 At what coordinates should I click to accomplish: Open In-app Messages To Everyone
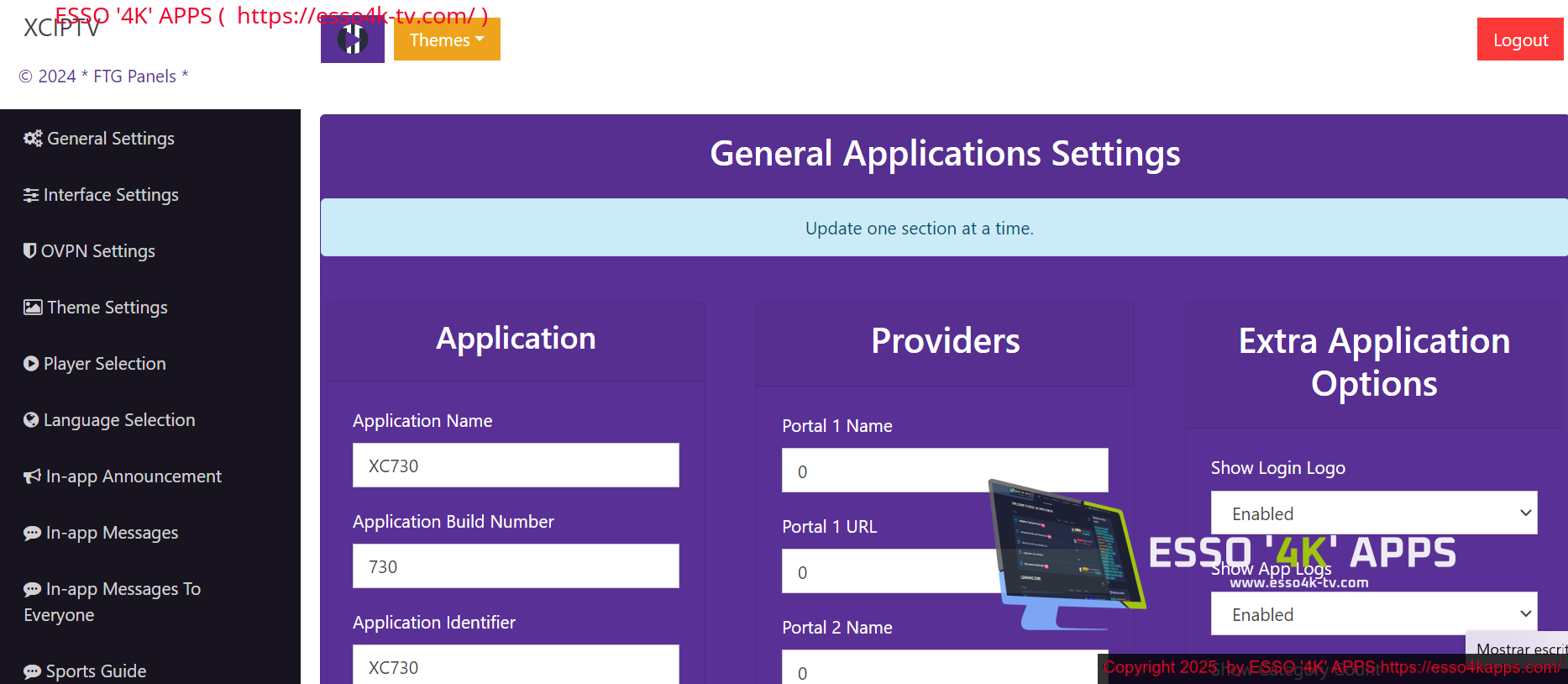(113, 602)
